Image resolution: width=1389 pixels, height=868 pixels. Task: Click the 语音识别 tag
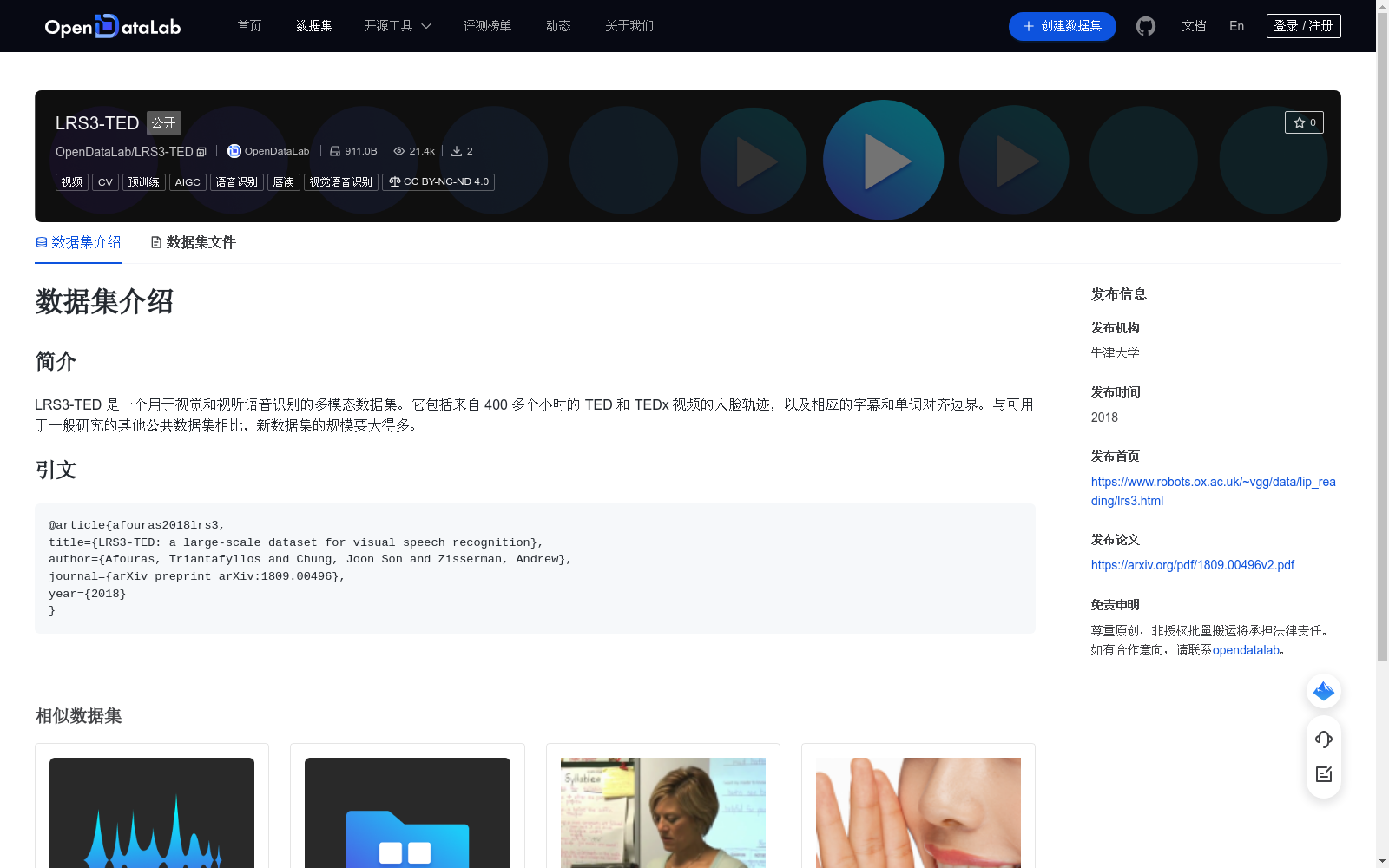tap(237, 182)
